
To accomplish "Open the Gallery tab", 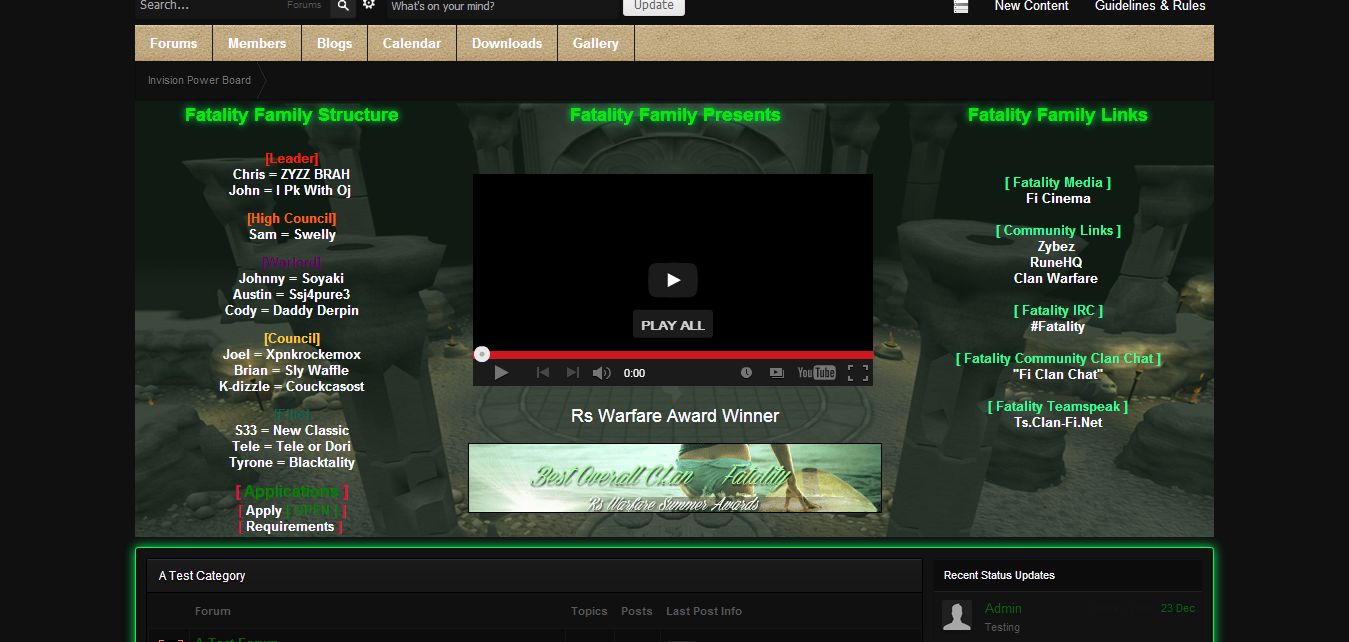I will tap(596, 43).
